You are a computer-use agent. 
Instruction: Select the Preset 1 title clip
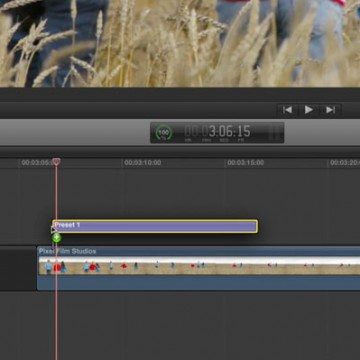click(x=155, y=226)
